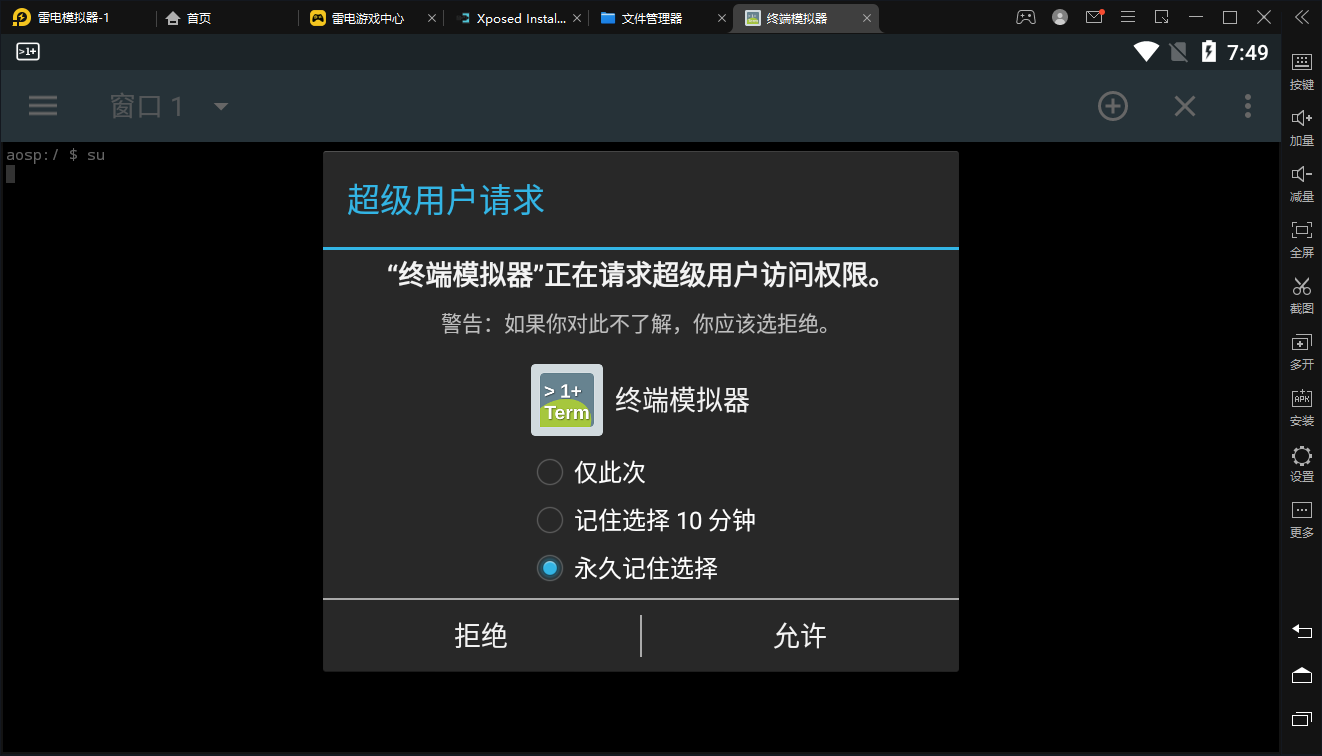Add a new terminal window
1322x756 pixels.
(x=1113, y=106)
